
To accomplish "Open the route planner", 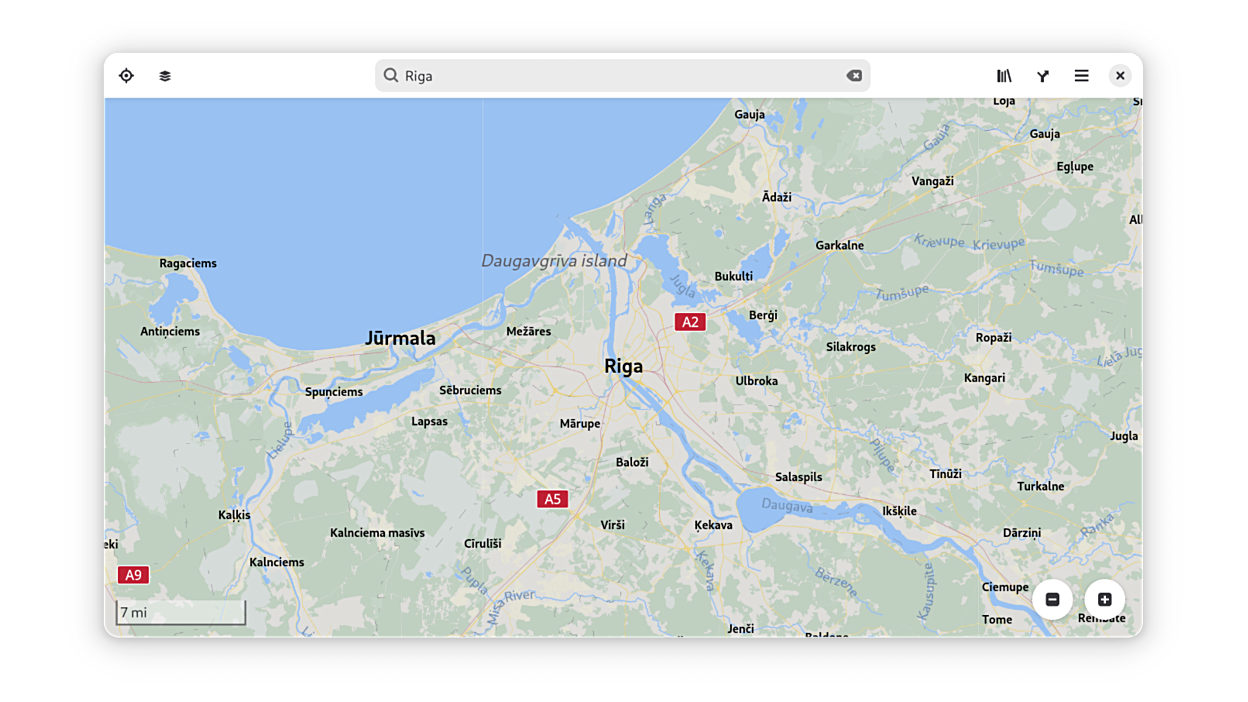I will (x=1043, y=76).
